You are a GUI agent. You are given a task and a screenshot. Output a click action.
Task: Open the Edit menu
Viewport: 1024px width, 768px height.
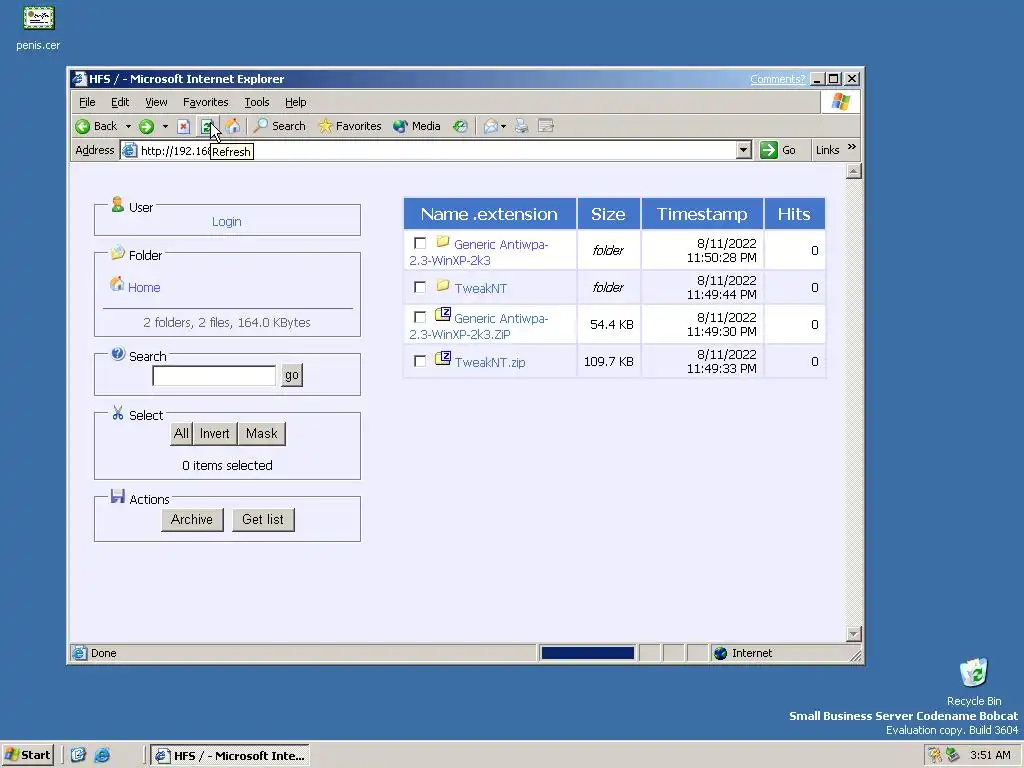120,102
